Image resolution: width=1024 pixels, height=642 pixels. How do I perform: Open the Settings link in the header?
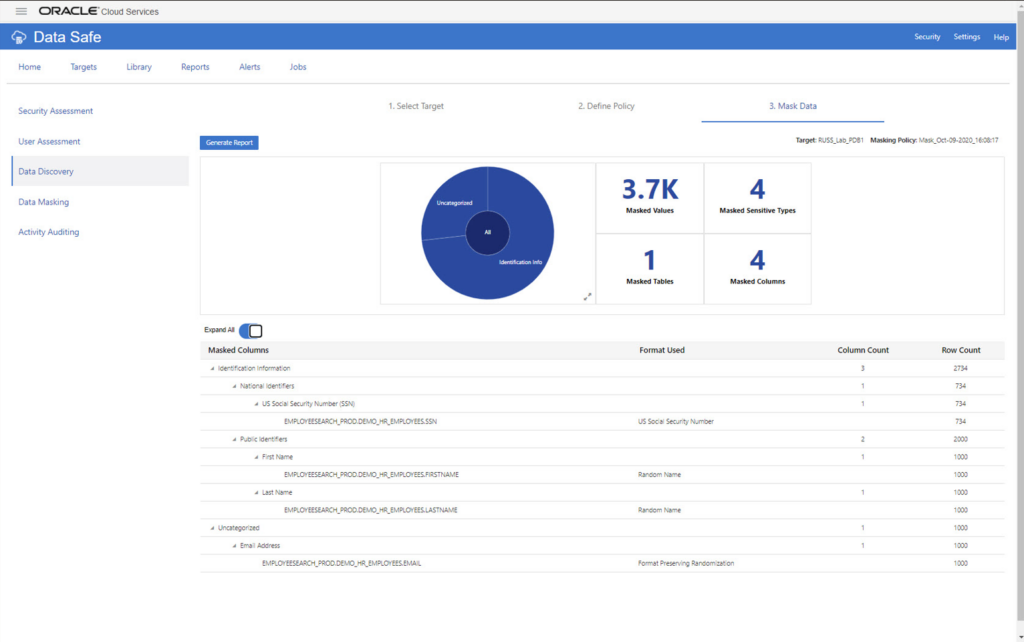point(966,36)
